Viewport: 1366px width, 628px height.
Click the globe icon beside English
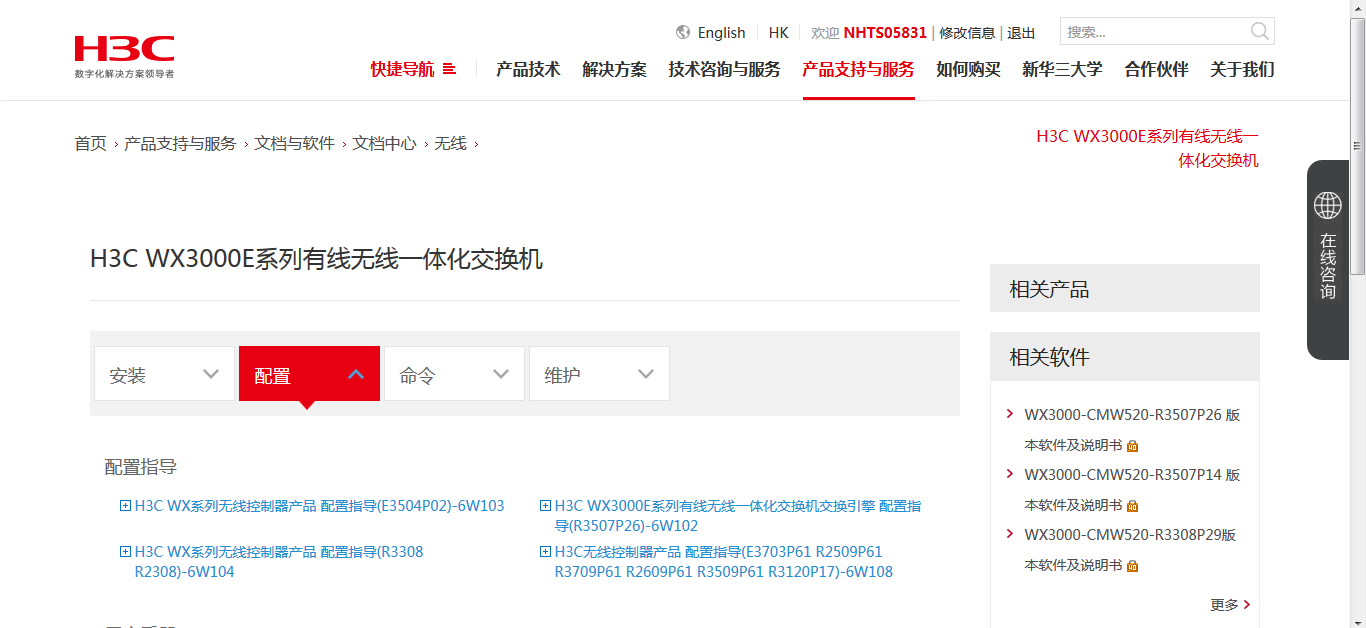click(x=683, y=32)
